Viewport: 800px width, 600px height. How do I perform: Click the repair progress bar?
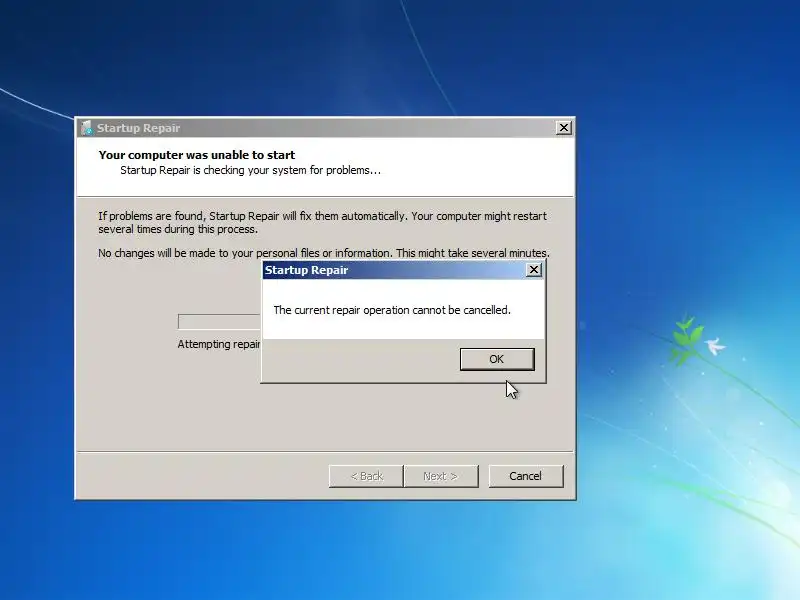[x=219, y=321]
